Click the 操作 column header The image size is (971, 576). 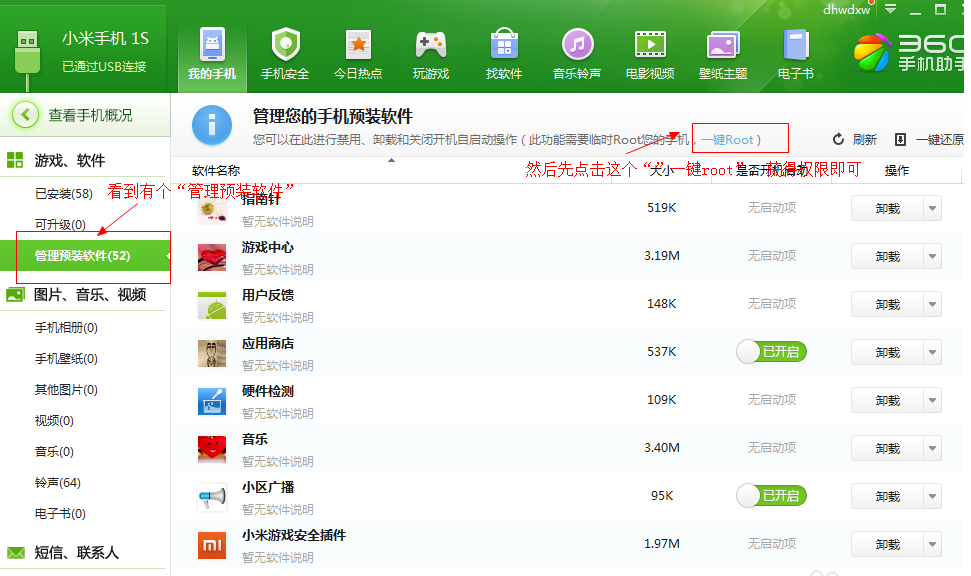(x=897, y=170)
